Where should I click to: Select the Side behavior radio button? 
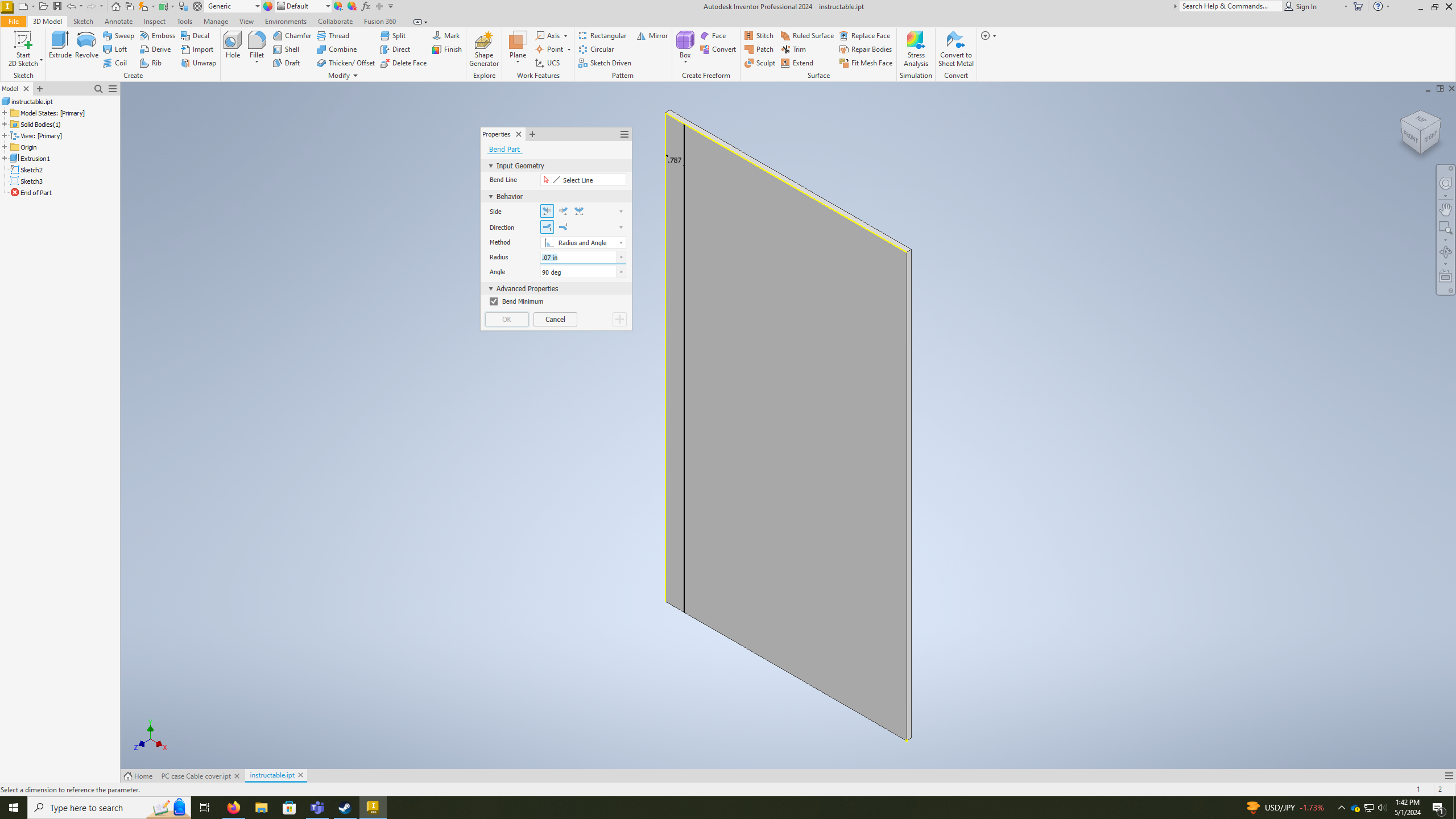click(547, 211)
